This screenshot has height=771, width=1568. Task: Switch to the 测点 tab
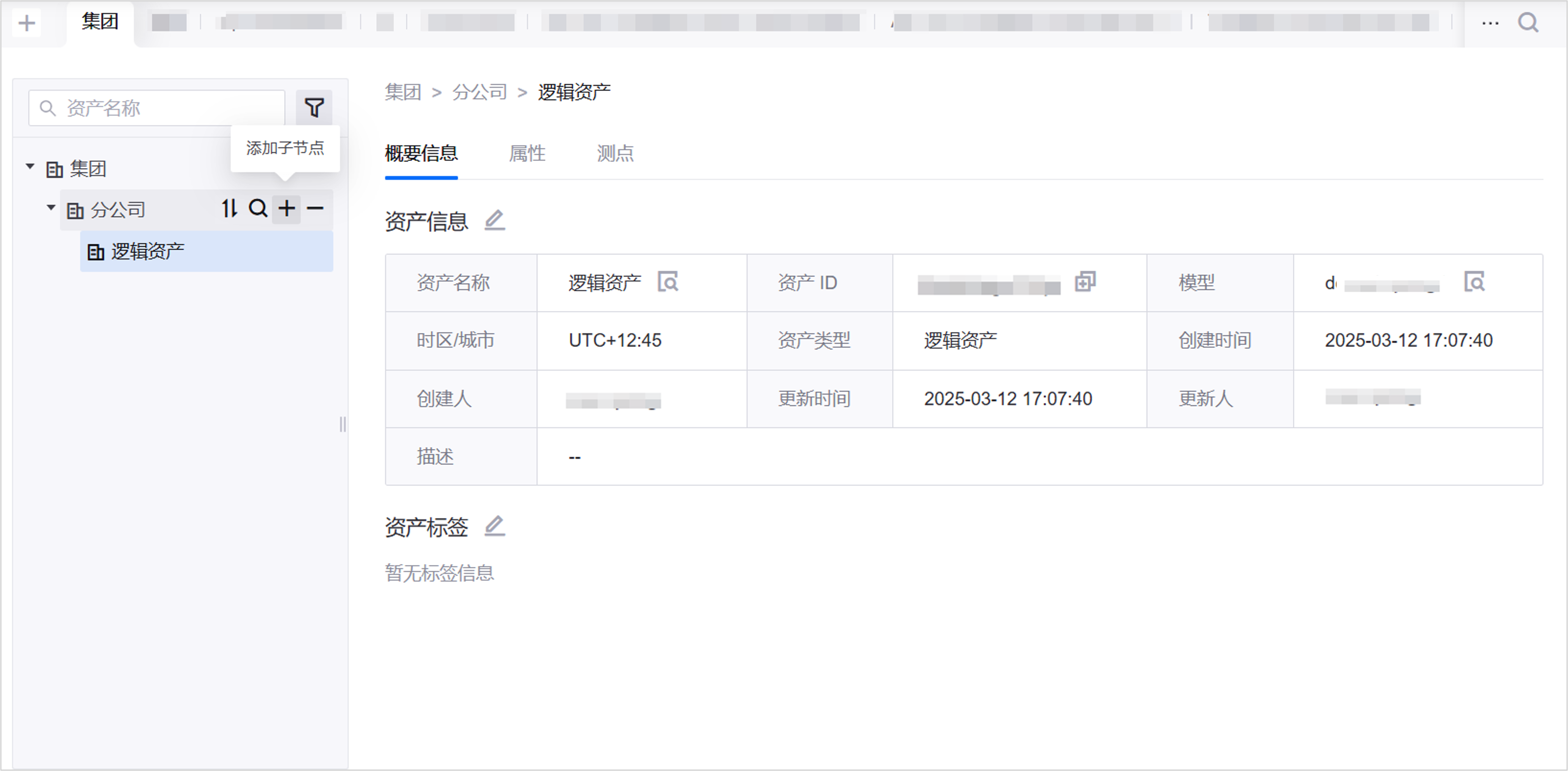pyautogui.click(x=615, y=153)
